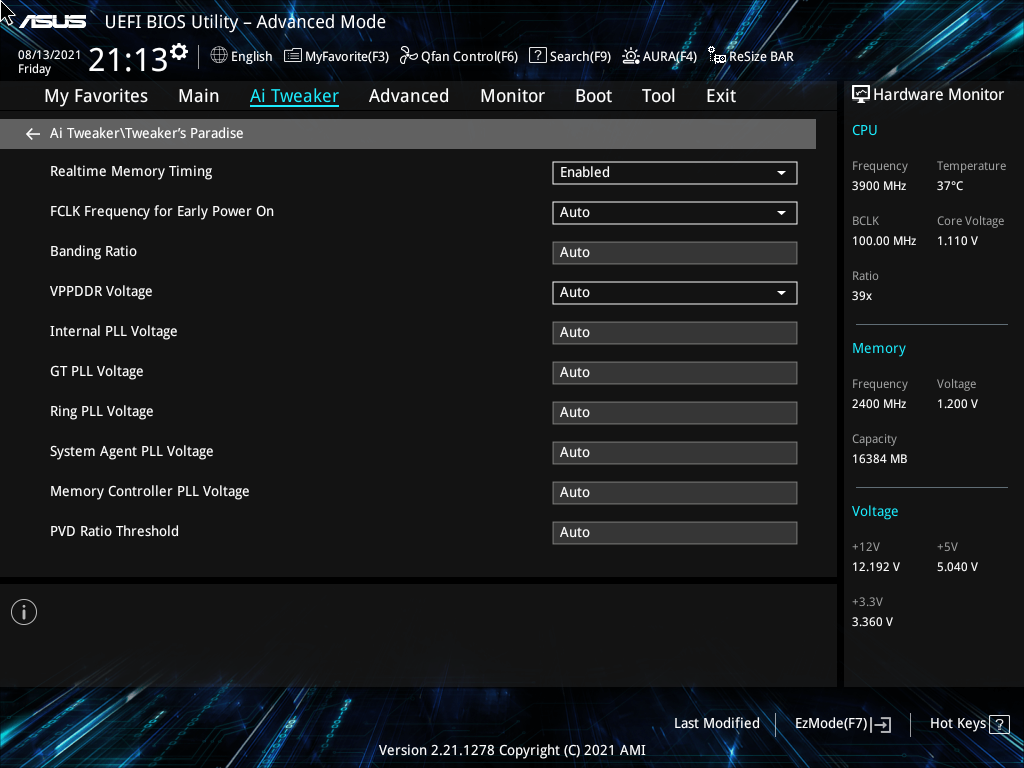The height and width of the screenshot is (768, 1024).
Task: Click the ReSize BAR icon
Action: click(x=717, y=56)
